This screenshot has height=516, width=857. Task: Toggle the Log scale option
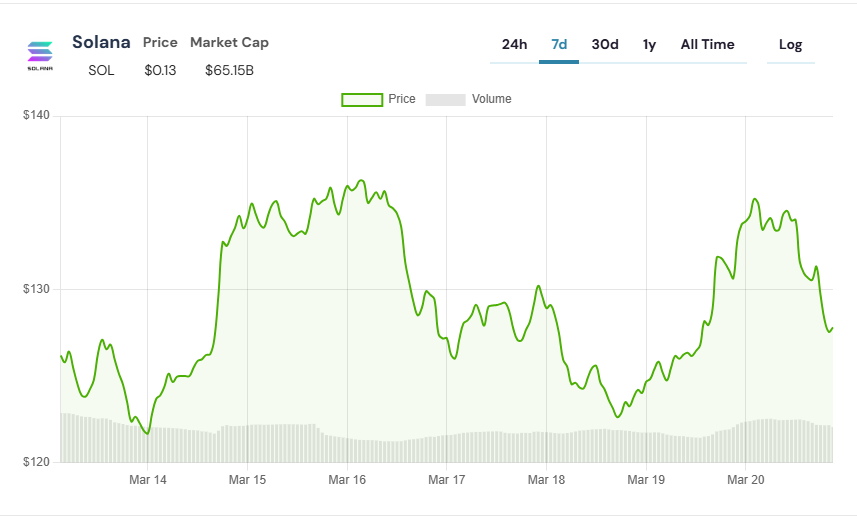[x=790, y=45]
